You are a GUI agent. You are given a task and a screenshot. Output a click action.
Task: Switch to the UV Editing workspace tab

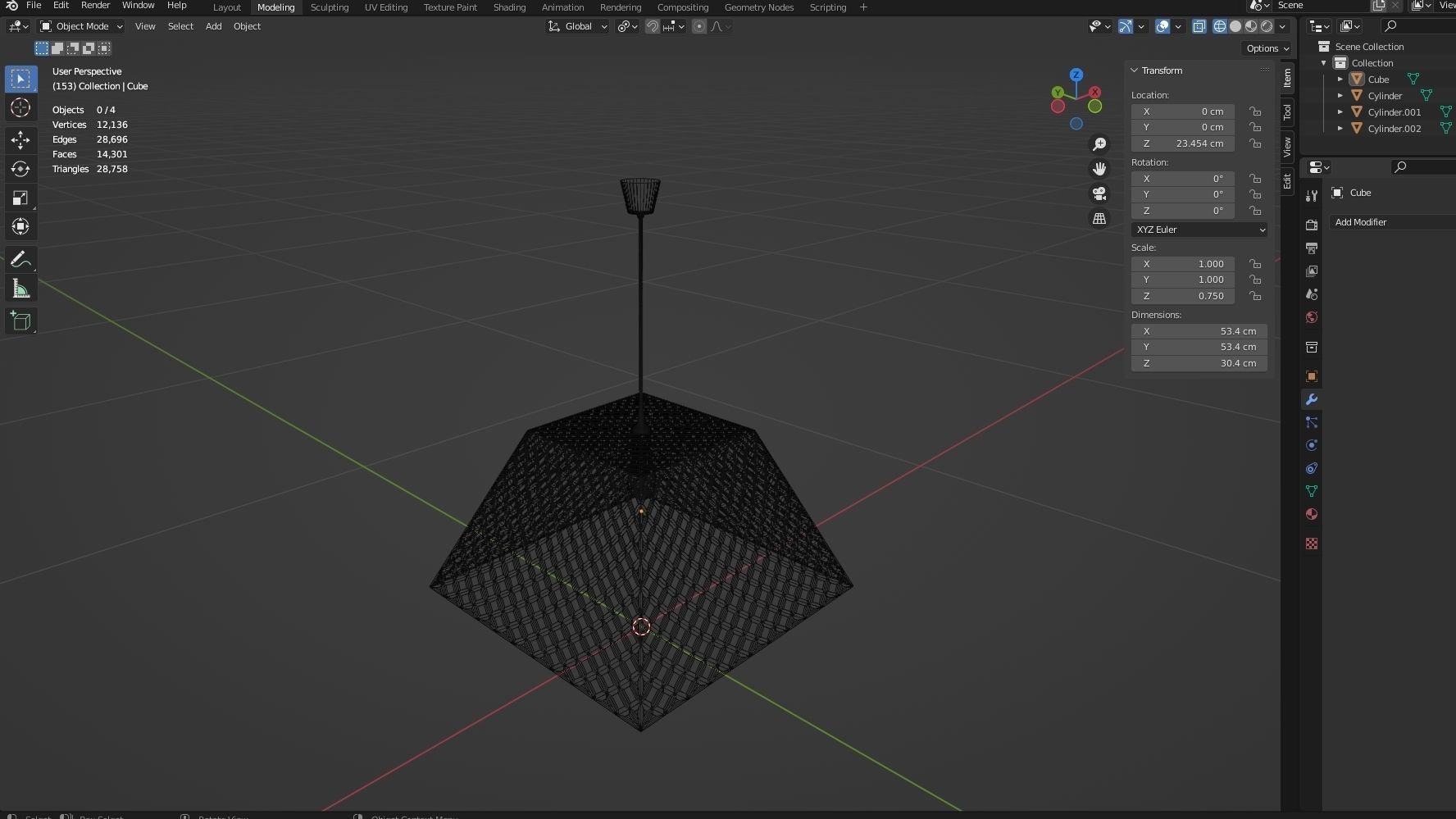pos(386,7)
